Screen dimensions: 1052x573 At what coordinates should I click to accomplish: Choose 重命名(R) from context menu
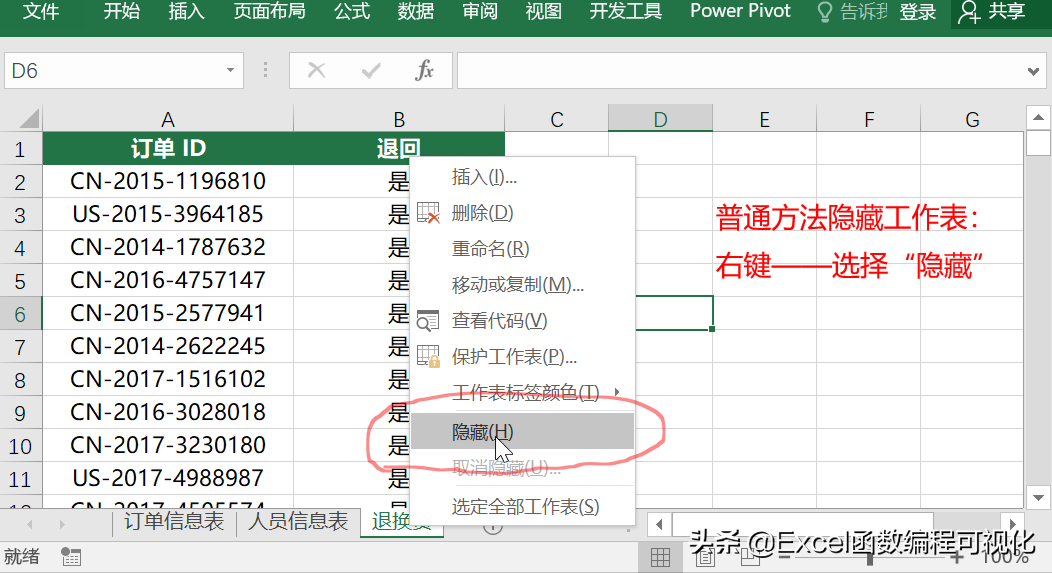[x=523, y=249]
